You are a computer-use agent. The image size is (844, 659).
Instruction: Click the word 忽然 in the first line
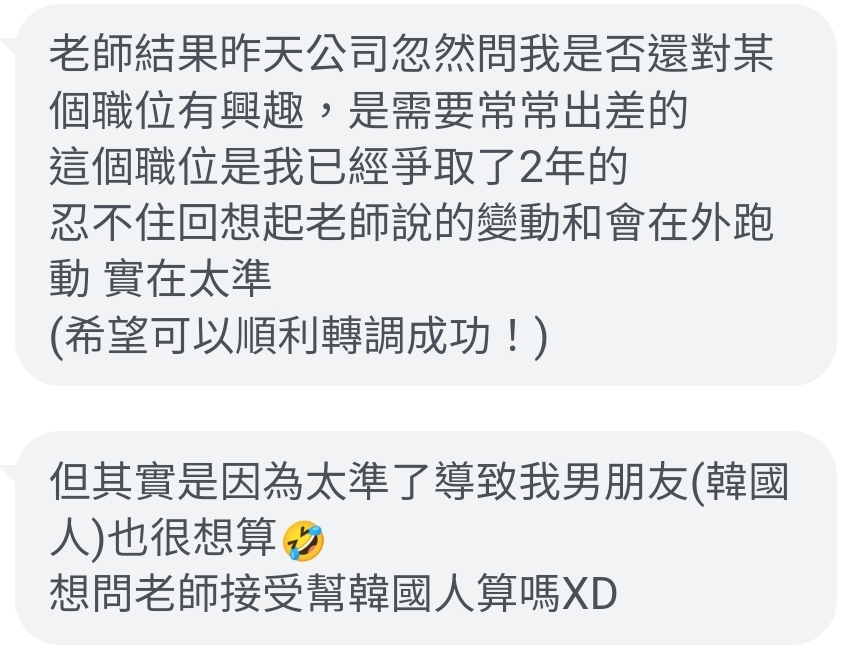(433, 54)
